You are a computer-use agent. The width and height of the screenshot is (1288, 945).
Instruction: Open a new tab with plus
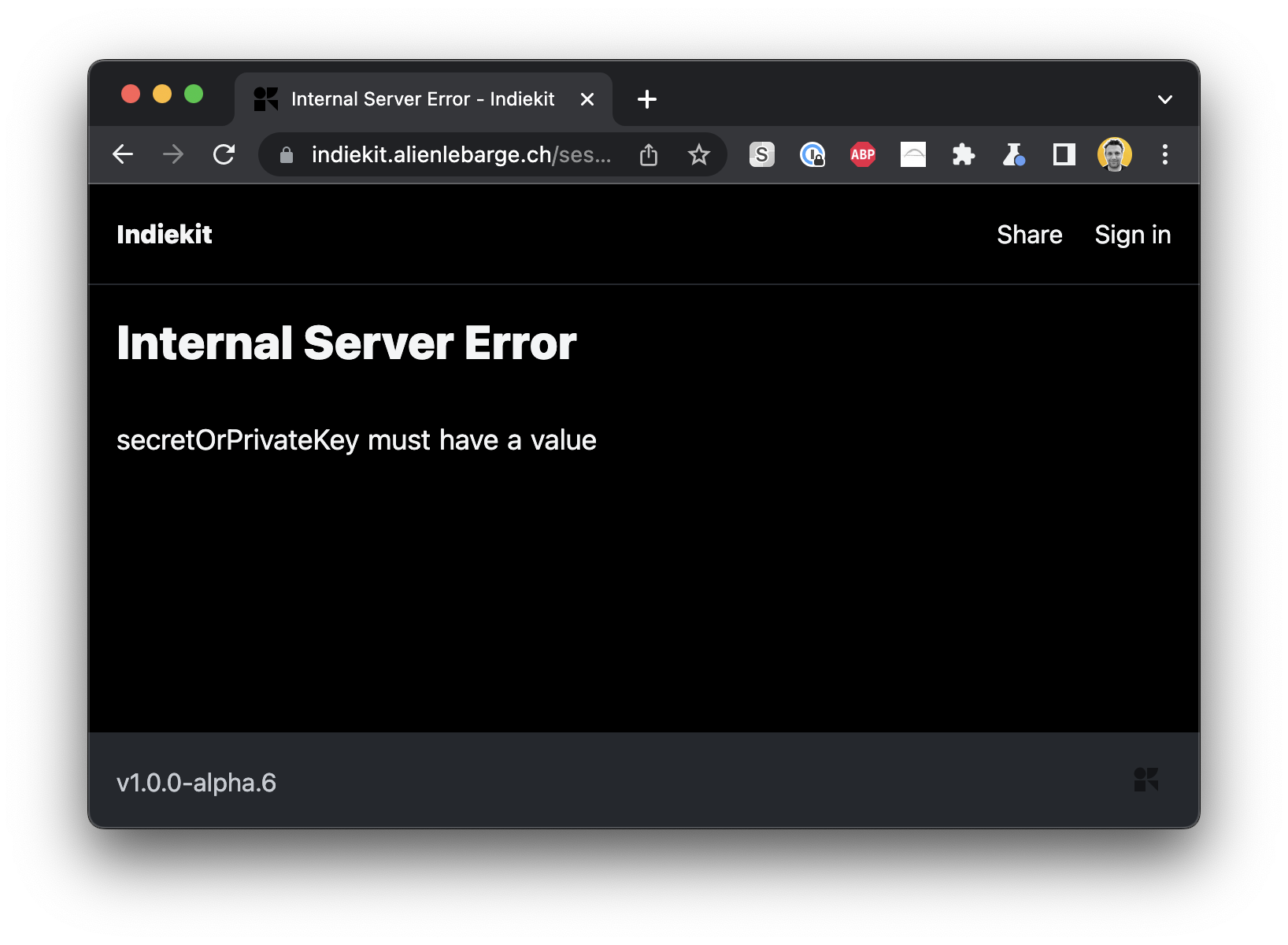point(646,99)
